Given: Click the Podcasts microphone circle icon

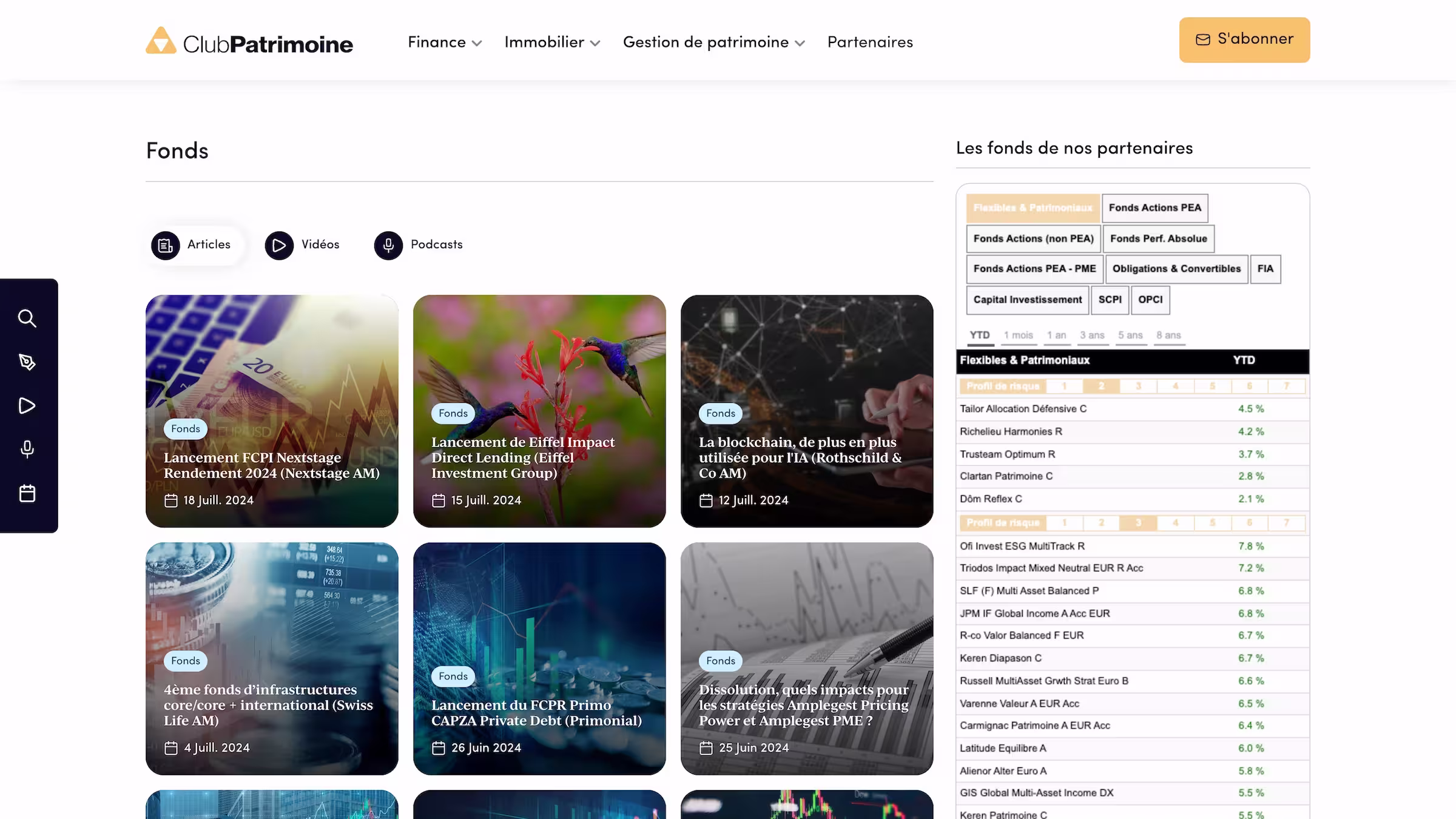Looking at the screenshot, I should (388, 245).
